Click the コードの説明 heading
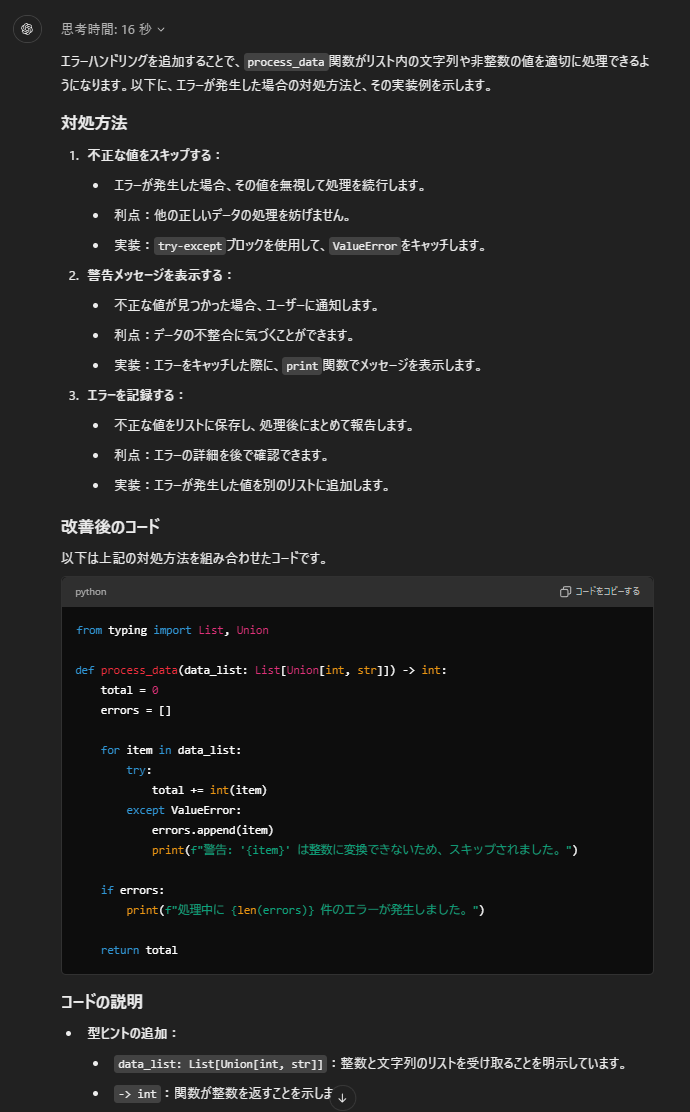 [x=101, y=1001]
